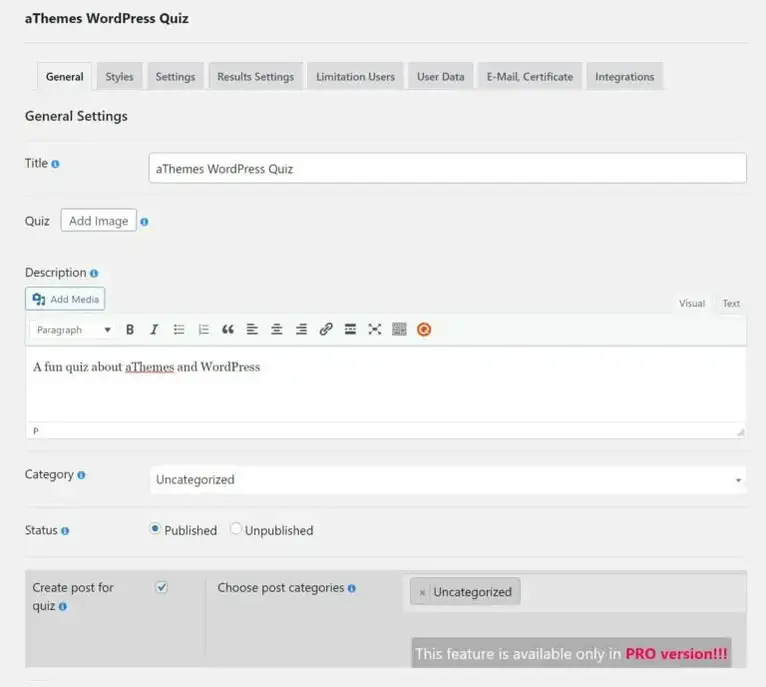The width and height of the screenshot is (766, 687).
Task: Open the User Data tab
Action: 441,77
